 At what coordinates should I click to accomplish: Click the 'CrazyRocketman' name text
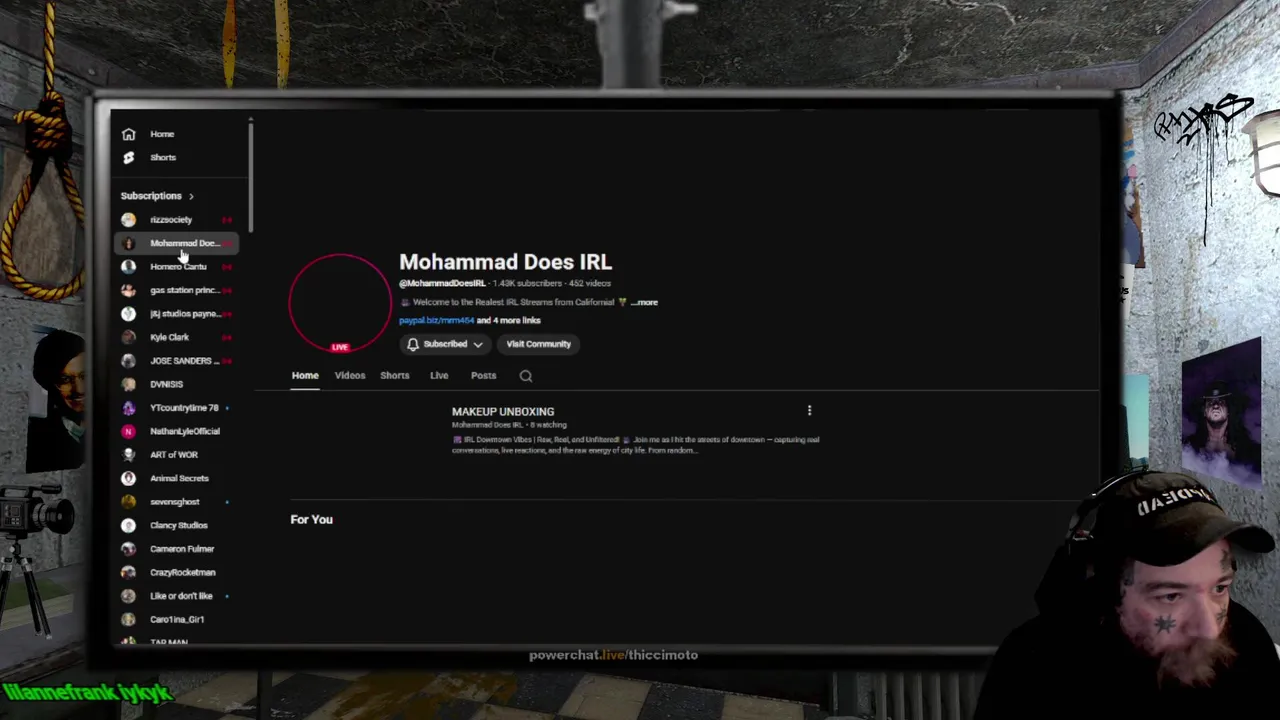pos(183,572)
